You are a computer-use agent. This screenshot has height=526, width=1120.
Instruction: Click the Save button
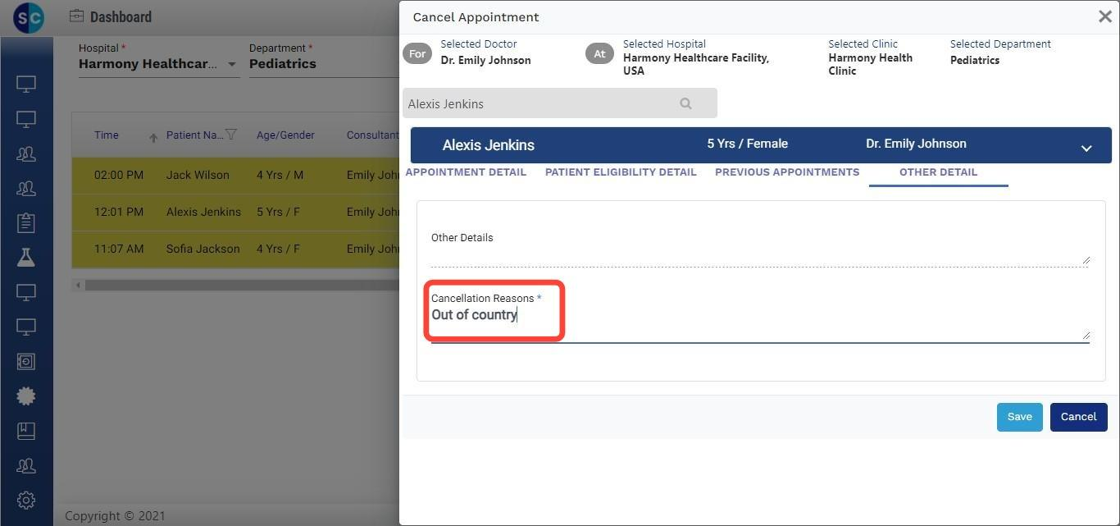[x=1019, y=417]
